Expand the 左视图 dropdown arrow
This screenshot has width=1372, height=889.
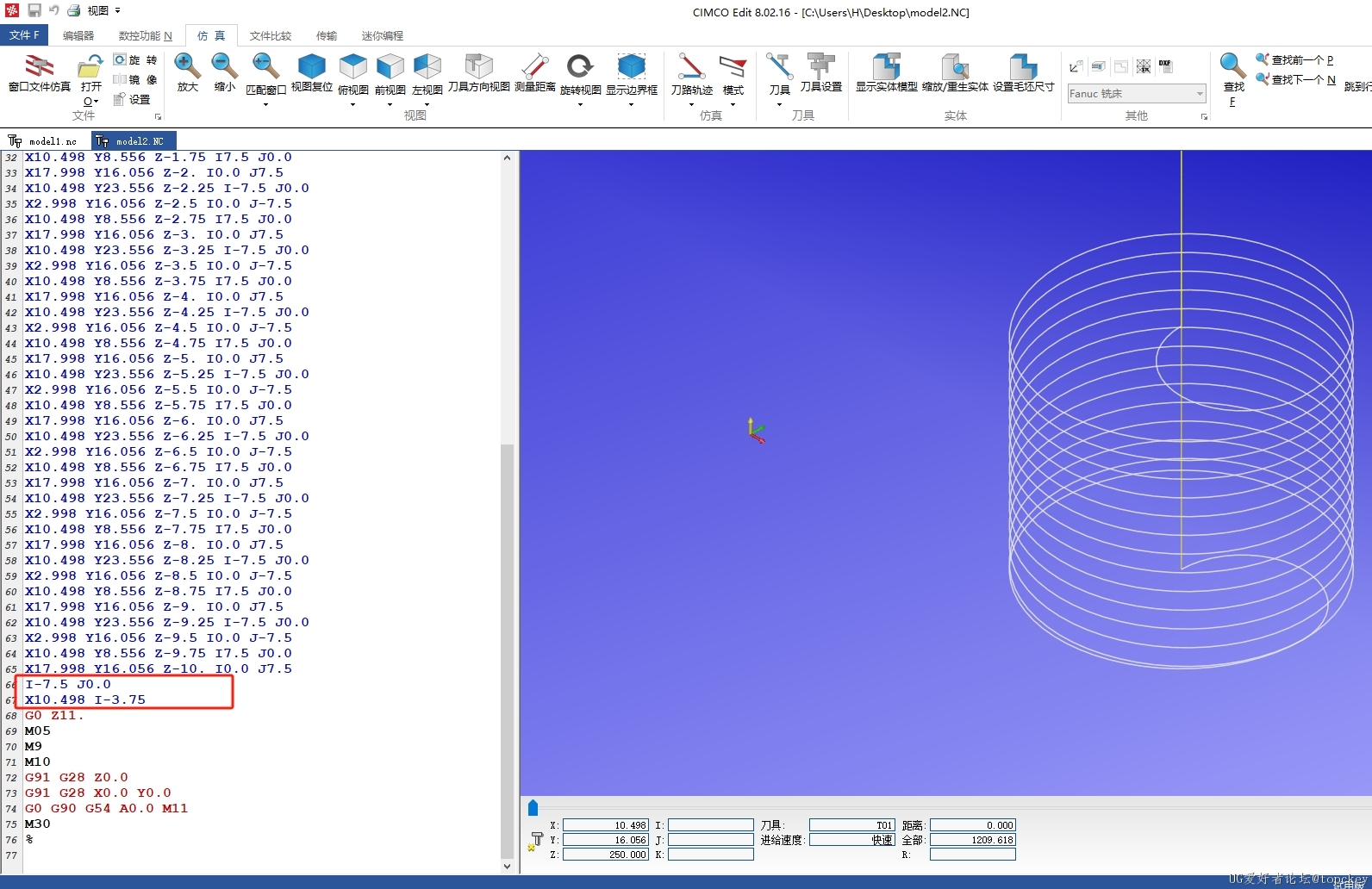[427, 104]
